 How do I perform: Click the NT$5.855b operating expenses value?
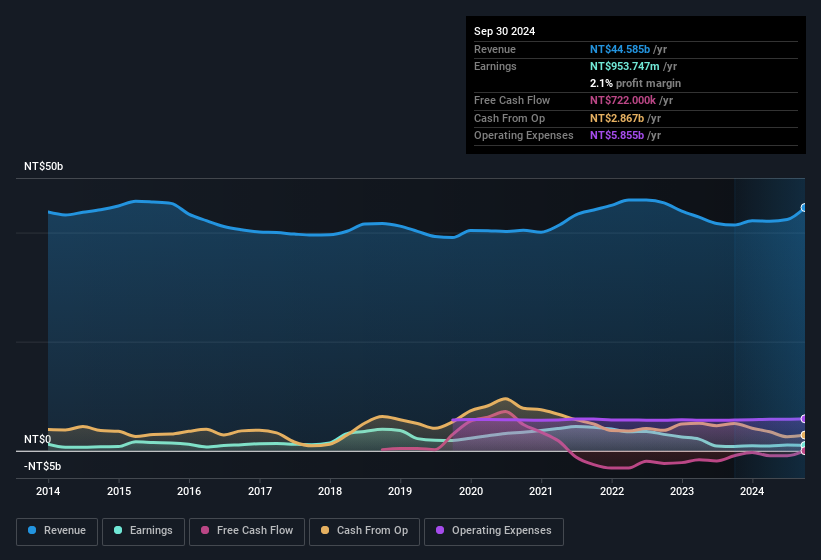point(617,135)
